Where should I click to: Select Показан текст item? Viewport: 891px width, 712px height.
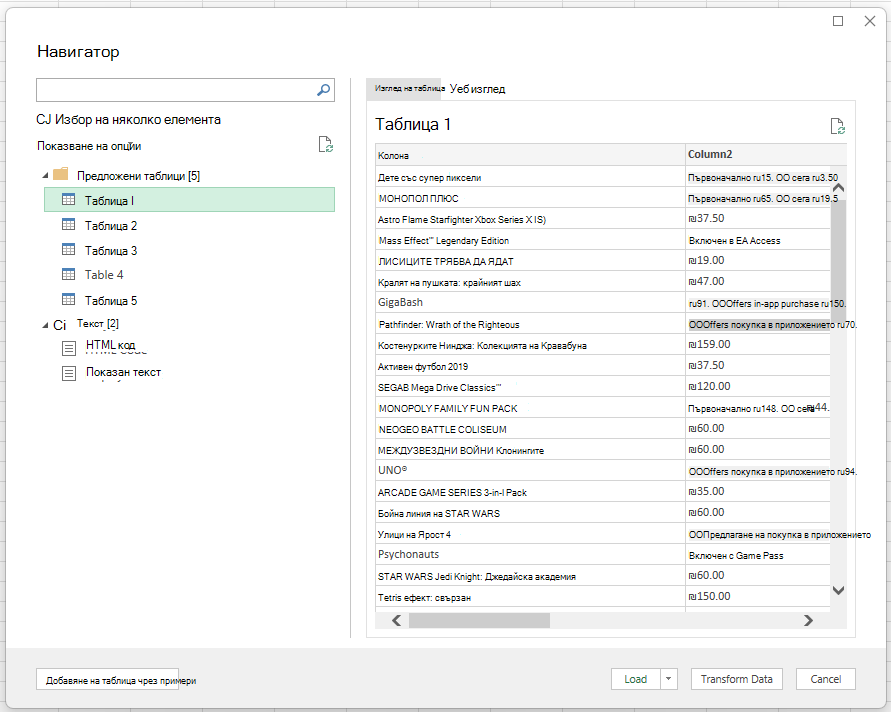123,372
